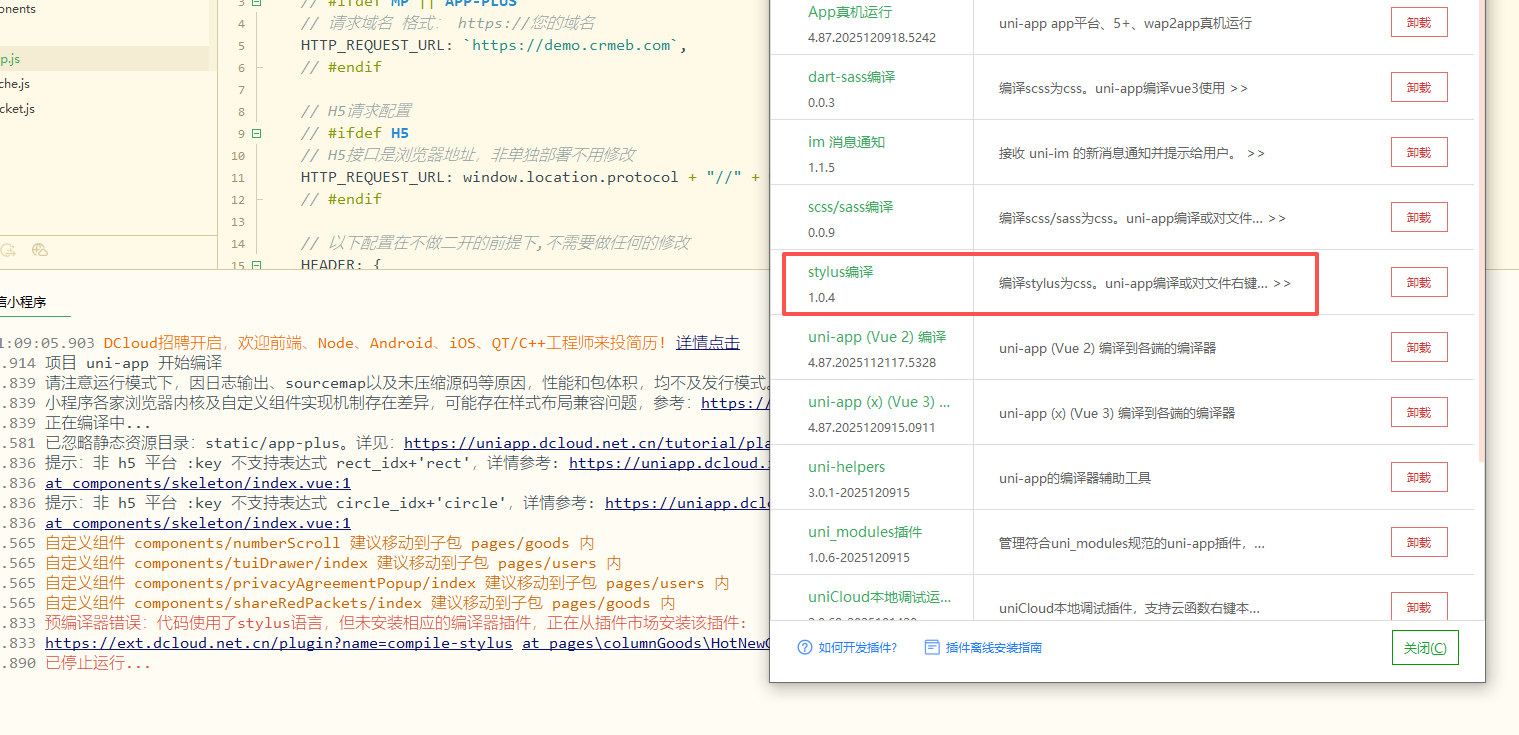Click the cloud globe icon below file tree
Viewport: 1519px width, 735px height.
[x=40, y=250]
